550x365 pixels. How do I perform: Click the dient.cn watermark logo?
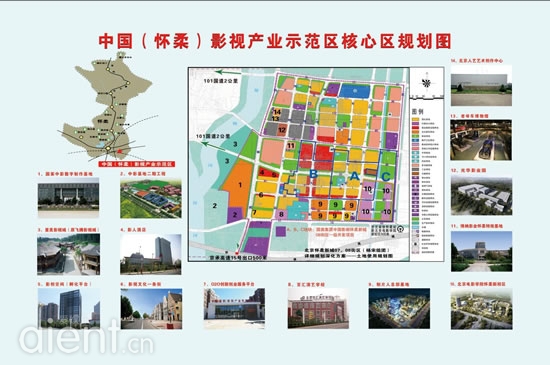86,337
